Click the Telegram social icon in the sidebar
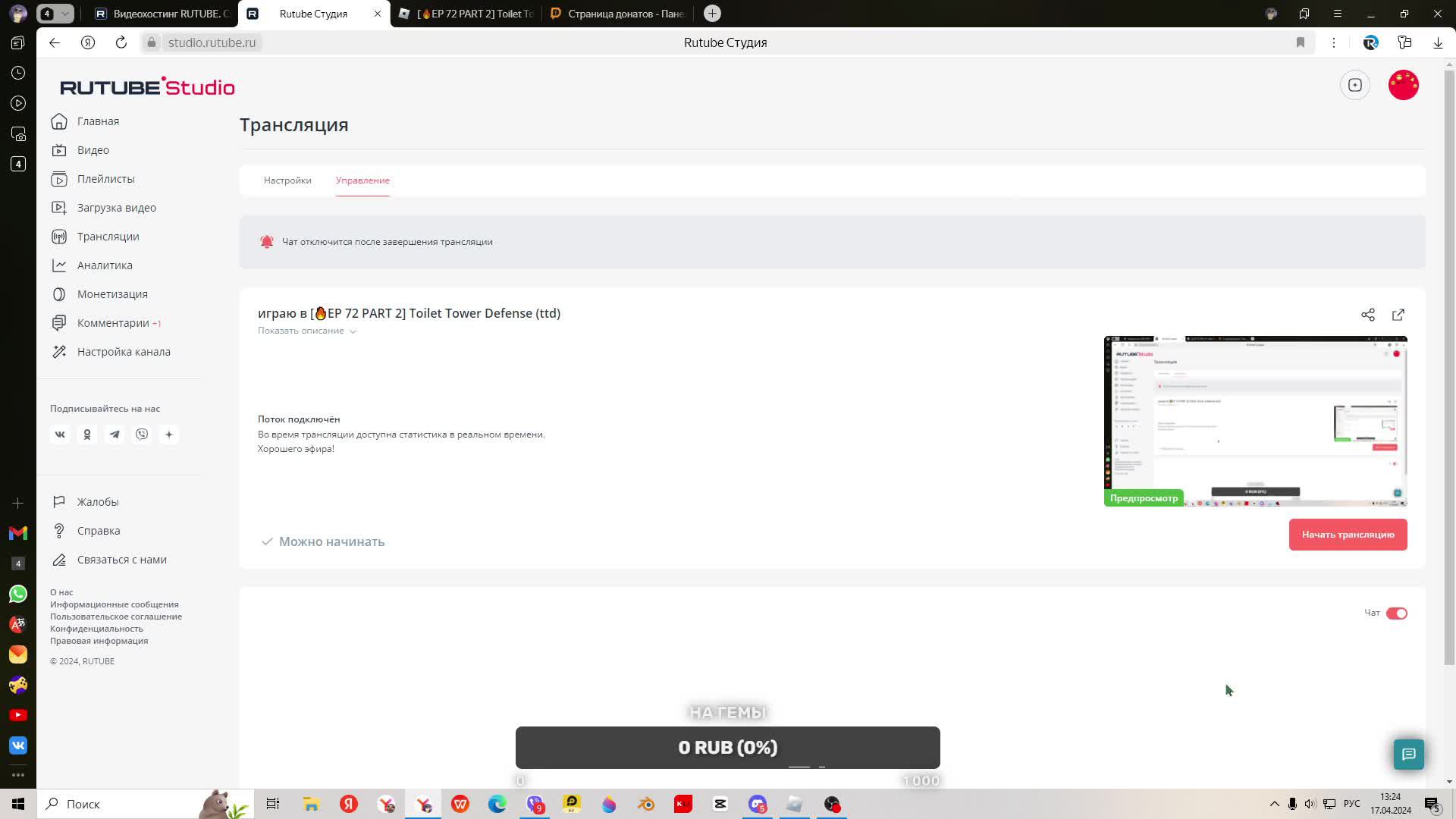Screen dimensions: 1456x819 [x=115, y=435]
